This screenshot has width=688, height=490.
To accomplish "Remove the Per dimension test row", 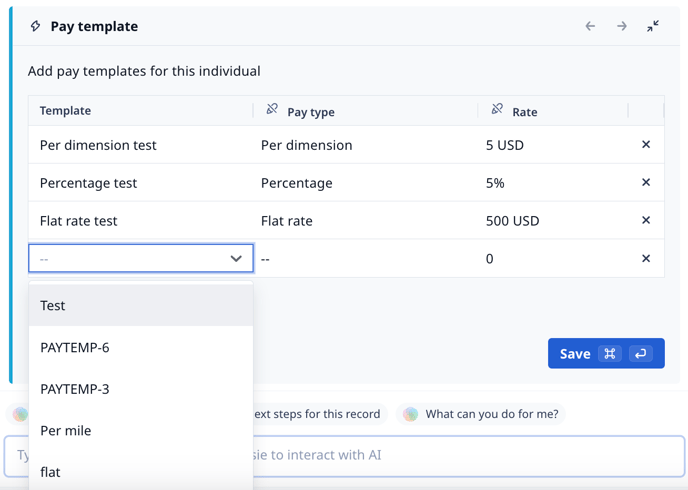I will click(646, 145).
